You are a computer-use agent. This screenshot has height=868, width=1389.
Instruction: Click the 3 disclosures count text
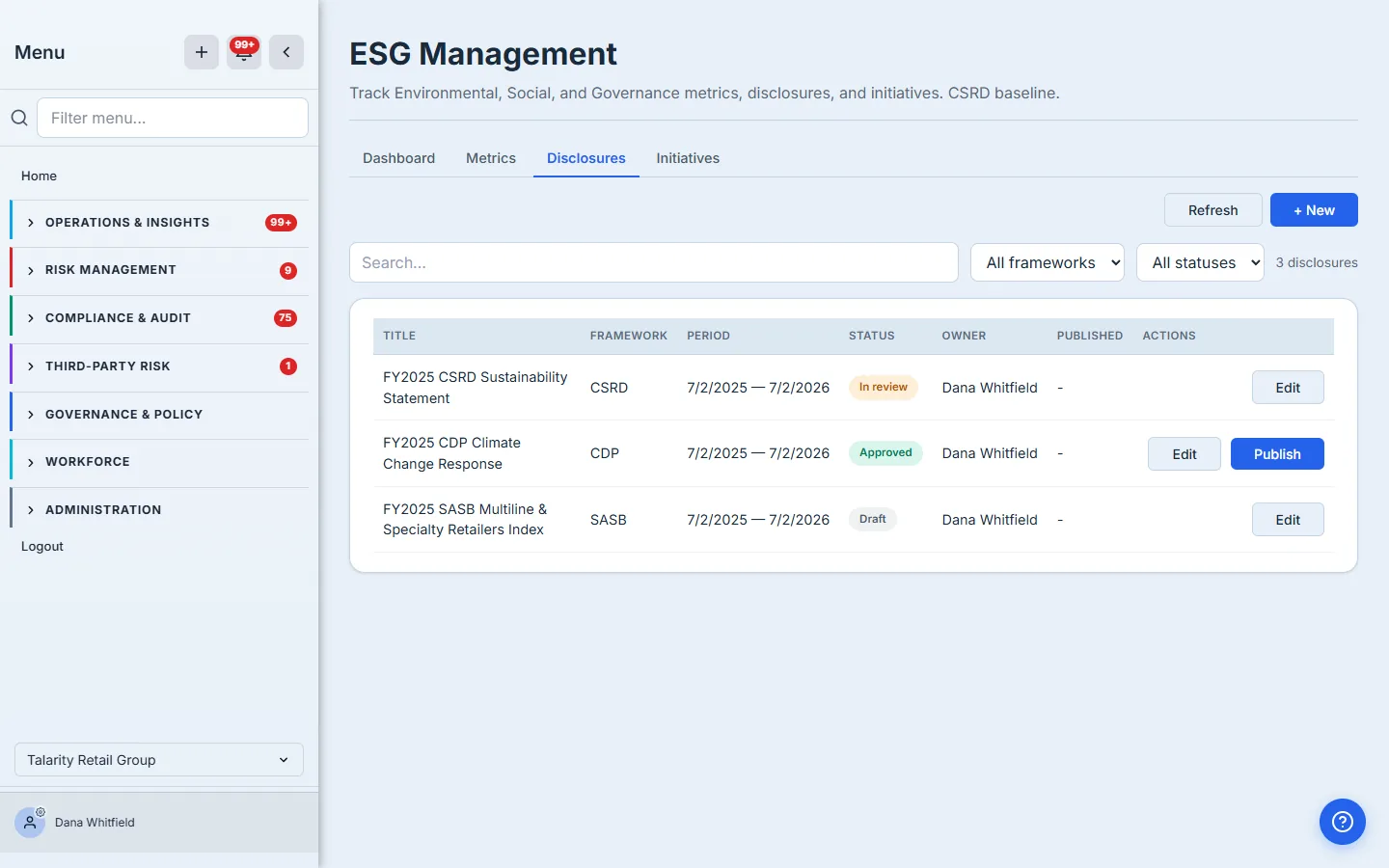(x=1317, y=262)
